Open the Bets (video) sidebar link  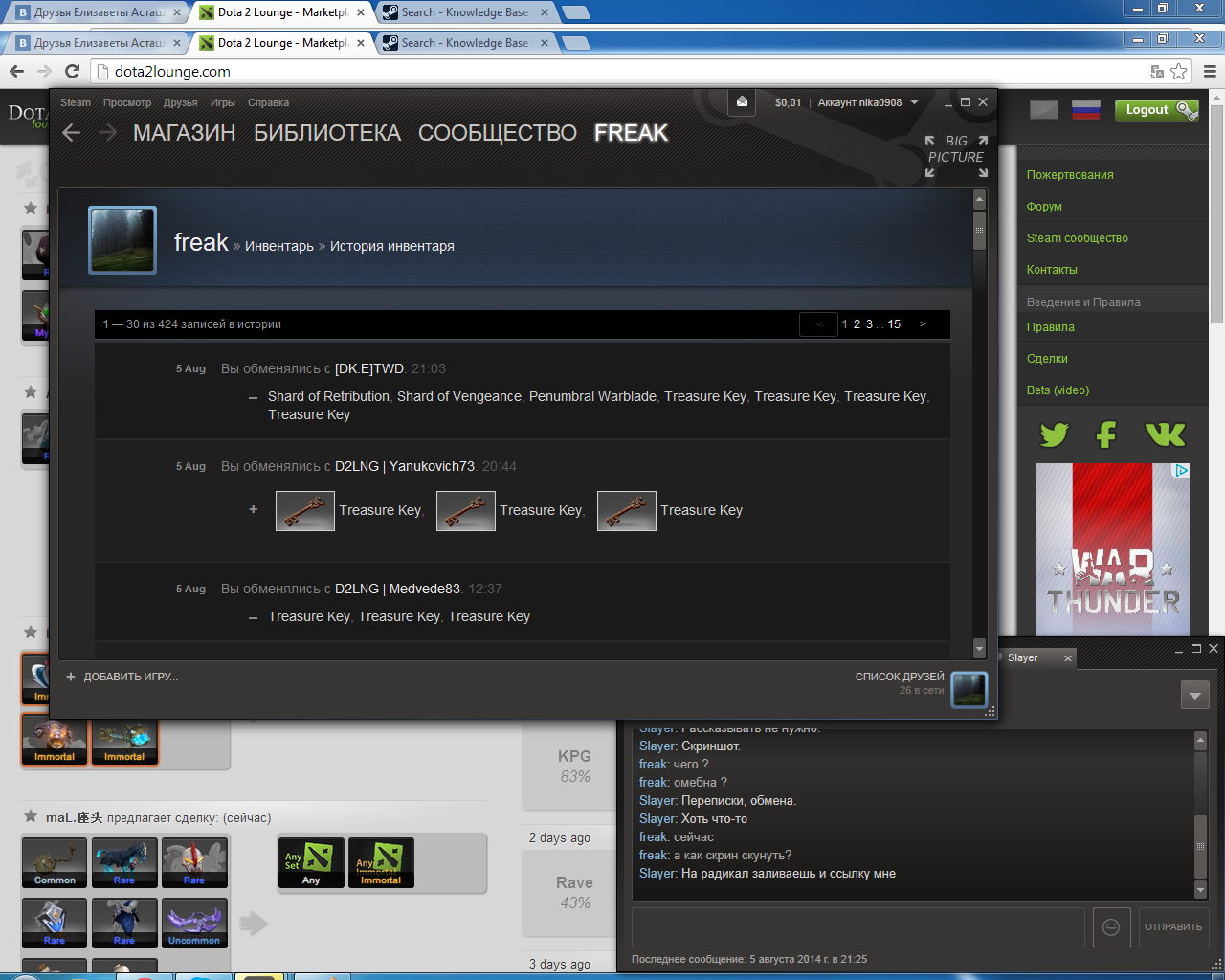point(1058,390)
